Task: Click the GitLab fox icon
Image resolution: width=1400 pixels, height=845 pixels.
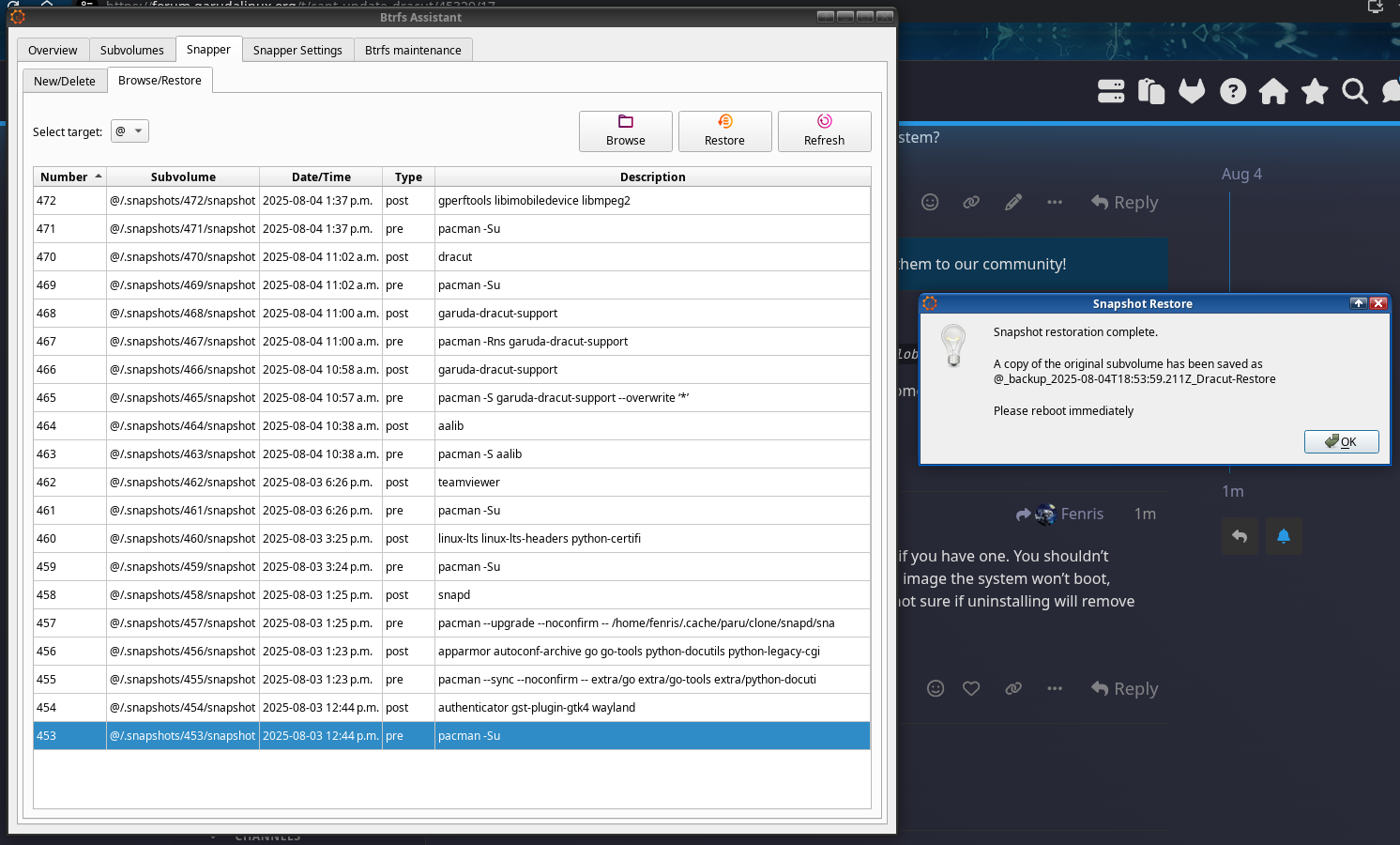Action: click(1192, 91)
